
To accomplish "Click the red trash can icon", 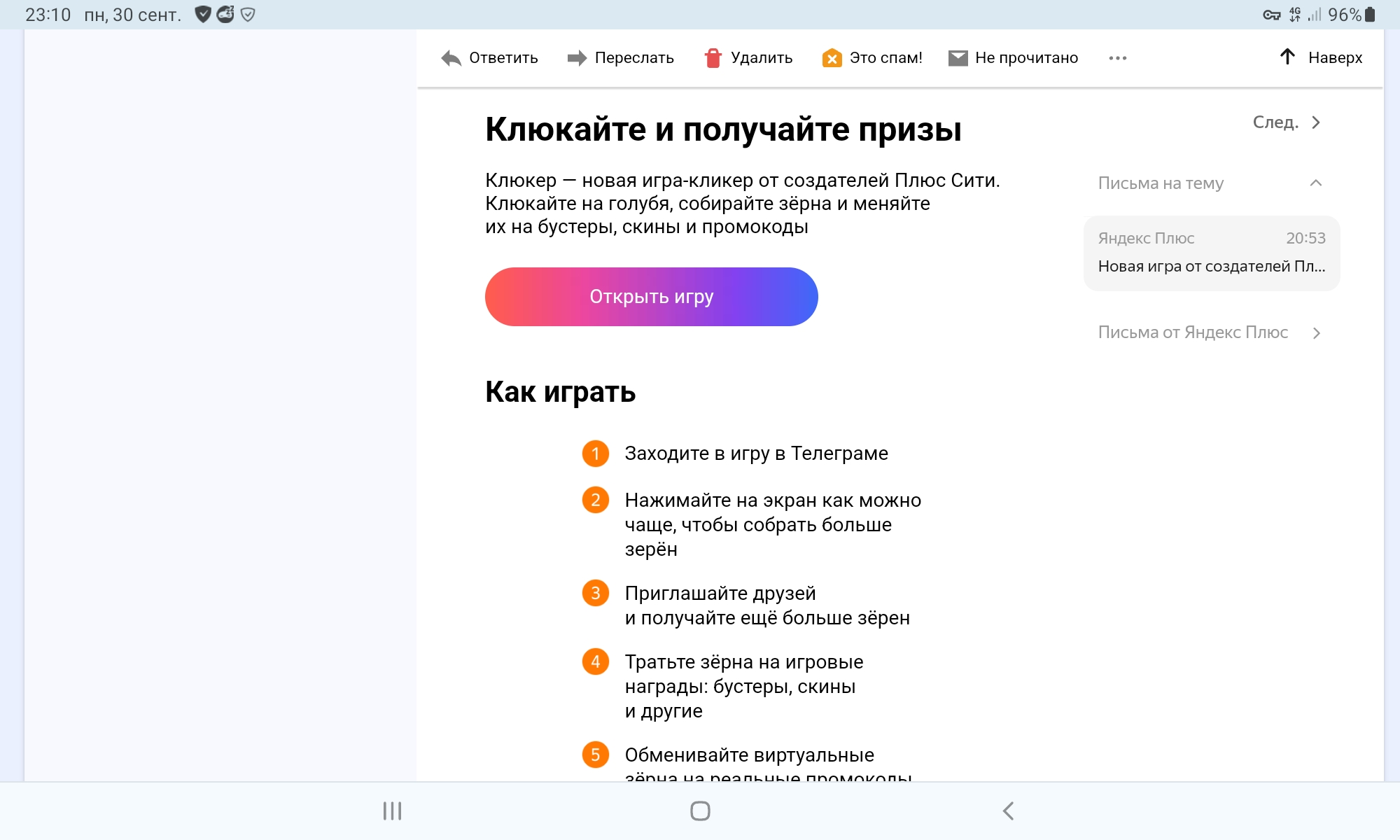I will pyautogui.click(x=713, y=58).
